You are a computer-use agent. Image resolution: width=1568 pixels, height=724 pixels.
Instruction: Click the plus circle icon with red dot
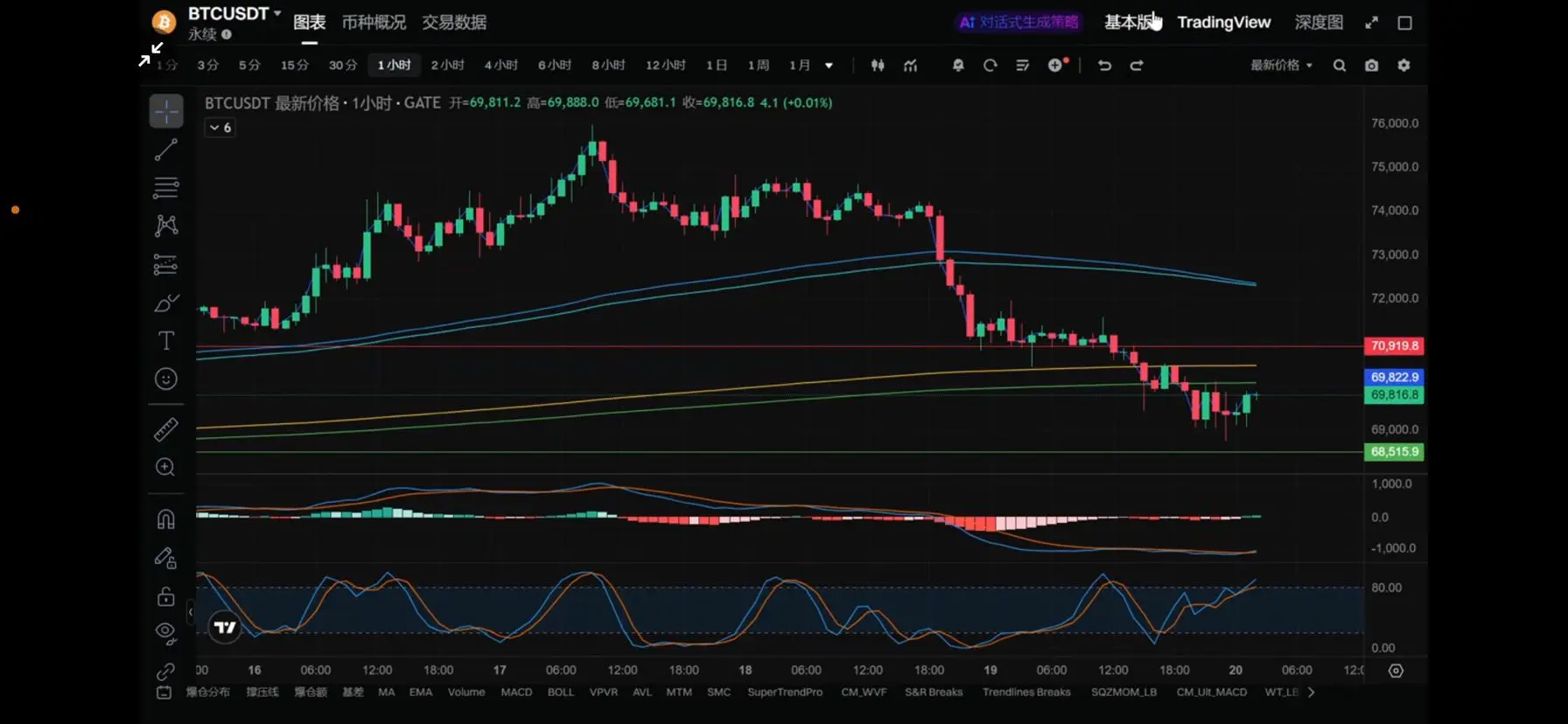pyautogui.click(x=1057, y=65)
